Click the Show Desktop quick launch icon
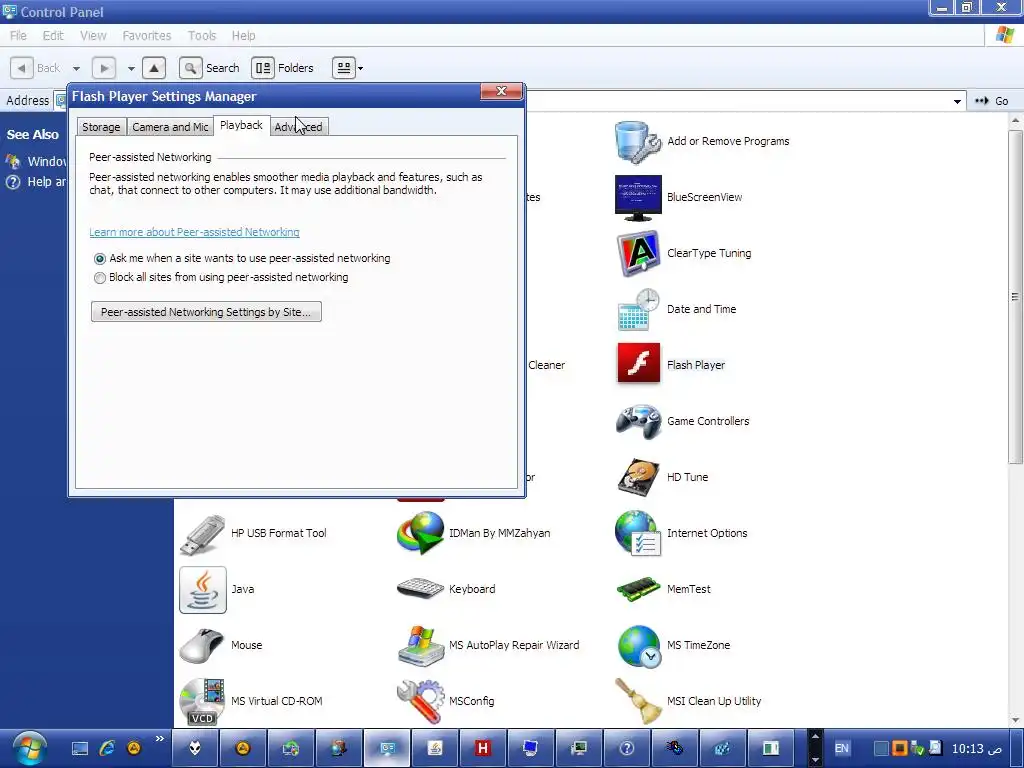1024x768 pixels. (80, 748)
